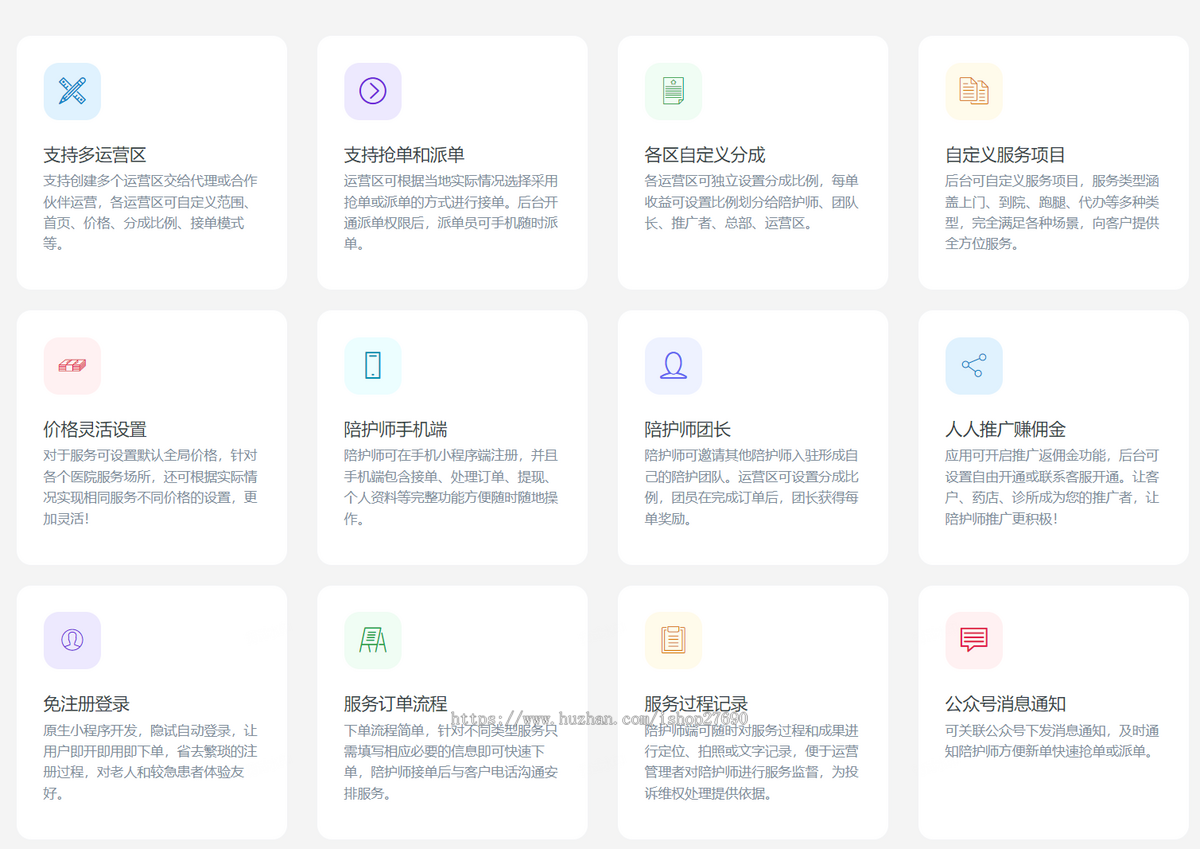The height and width of the screenshot is (849, 1200).
Task: Click the pencil-ruler icon above 支持多运营区
Action: 72,91
